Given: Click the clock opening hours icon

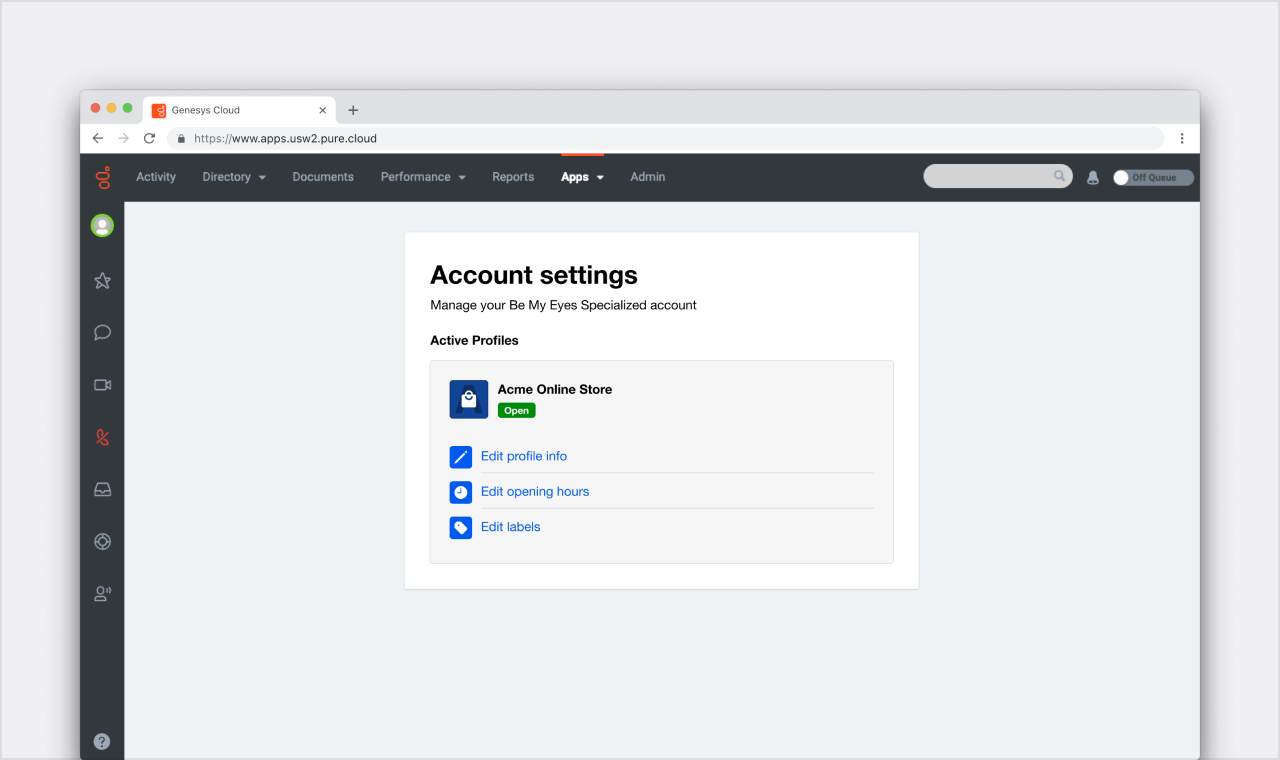Looking at the screenshot, I should click(x=461, y=492).
